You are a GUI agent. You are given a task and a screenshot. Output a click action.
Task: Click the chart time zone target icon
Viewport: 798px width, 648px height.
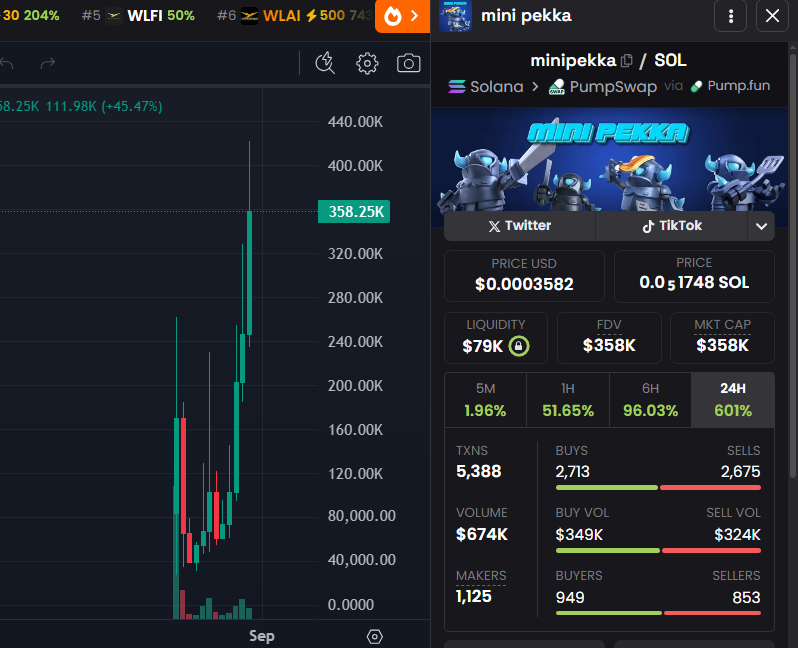pyautogui.click(x=375, y=636)
